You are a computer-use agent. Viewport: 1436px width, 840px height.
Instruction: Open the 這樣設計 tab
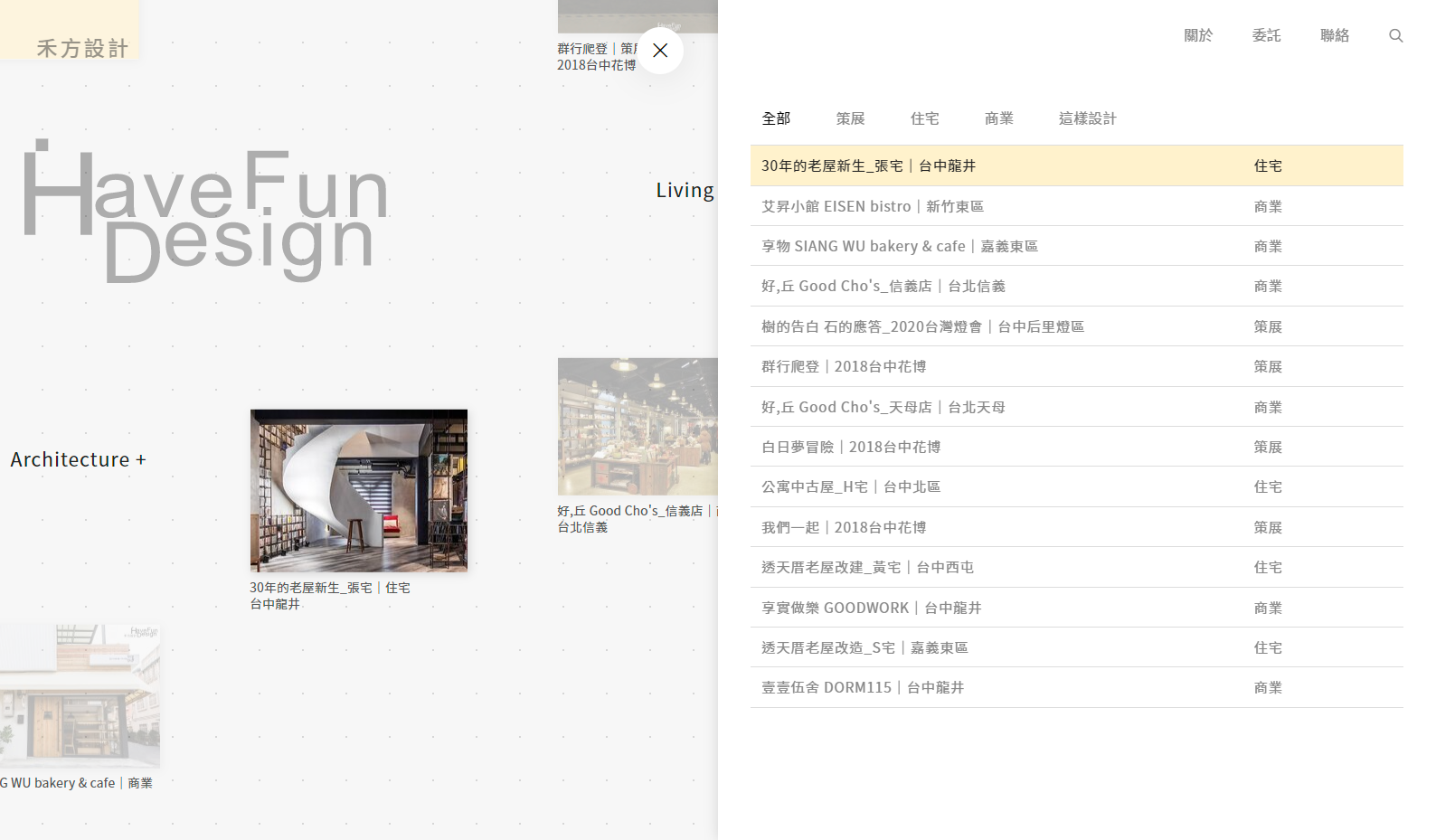tap(1087, 118)
